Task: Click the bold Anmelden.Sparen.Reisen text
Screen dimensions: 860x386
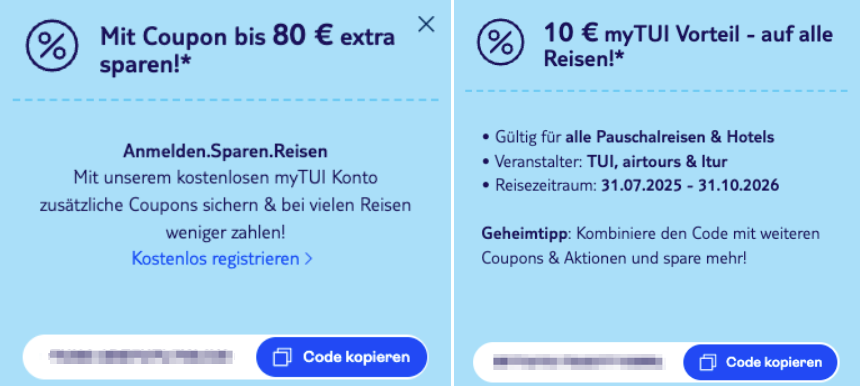Action: 225,151
